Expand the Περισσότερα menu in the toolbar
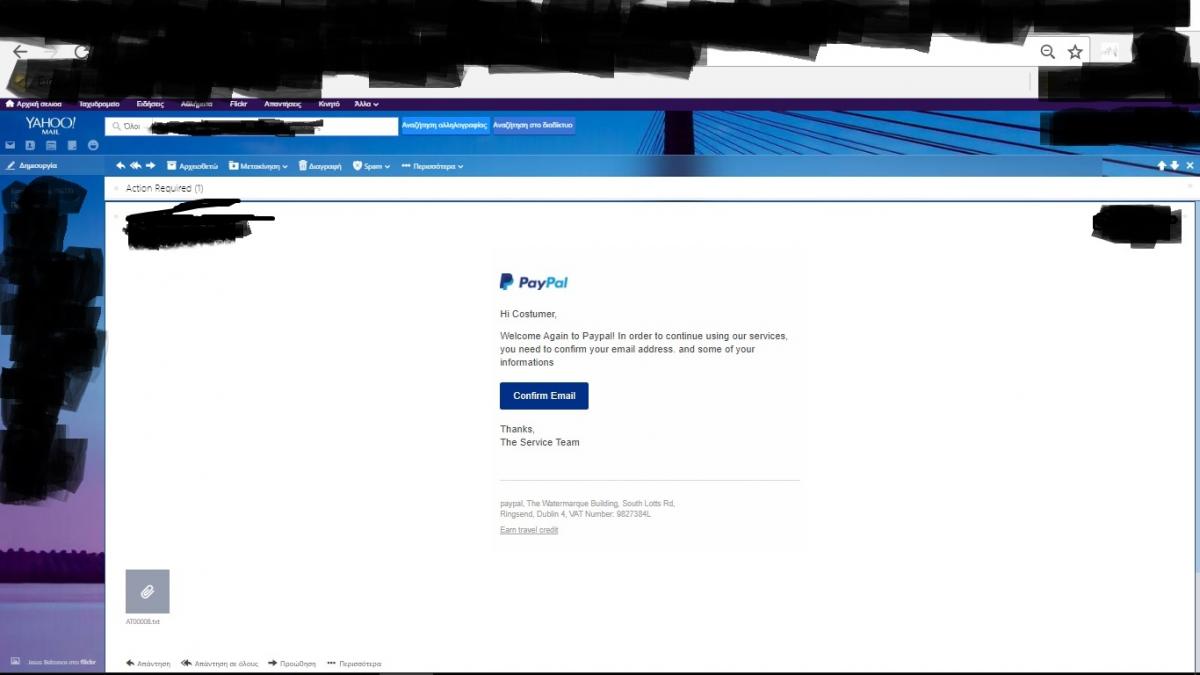Screen dimensions: 1200x675 point(432,166)
